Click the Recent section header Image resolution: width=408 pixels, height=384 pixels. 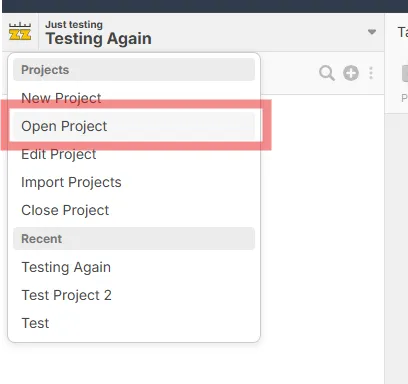(134, 239)
